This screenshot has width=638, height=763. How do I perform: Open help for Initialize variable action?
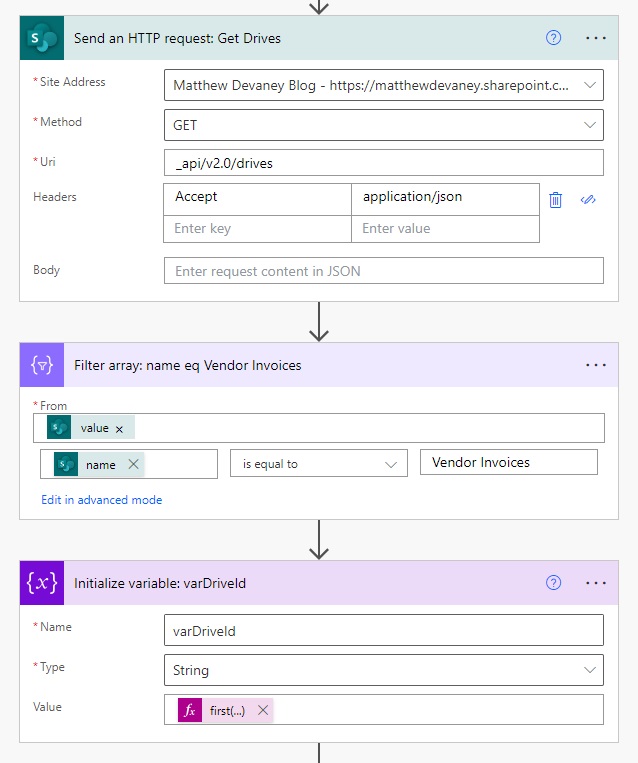(x=553, y=583)
